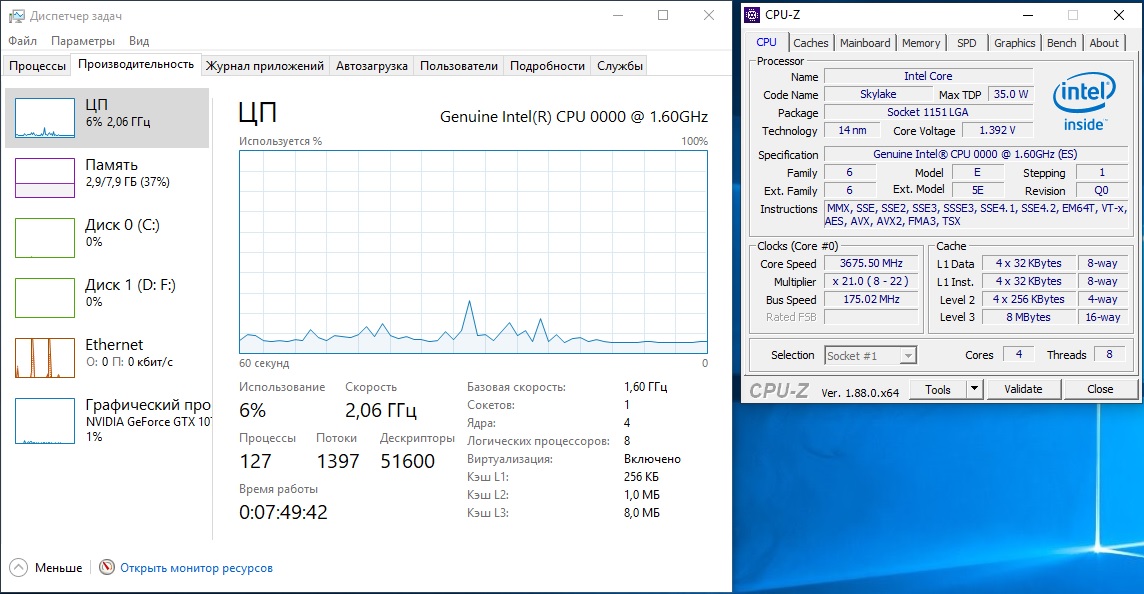The height and width of the screenshot is (594, 1144).
Task: Click the Дескрипторы value 51600
Action: 407,461
